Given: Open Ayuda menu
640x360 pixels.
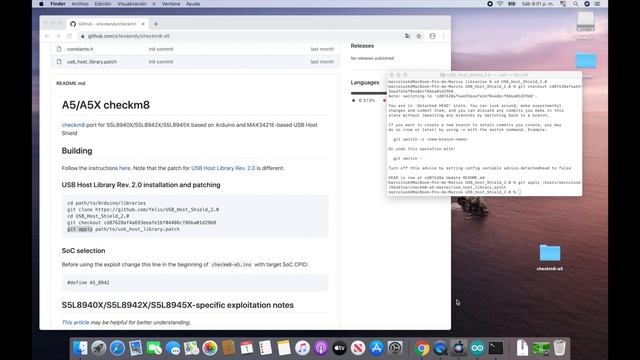Looking at the screenshot, I should (x=193, y=4).
